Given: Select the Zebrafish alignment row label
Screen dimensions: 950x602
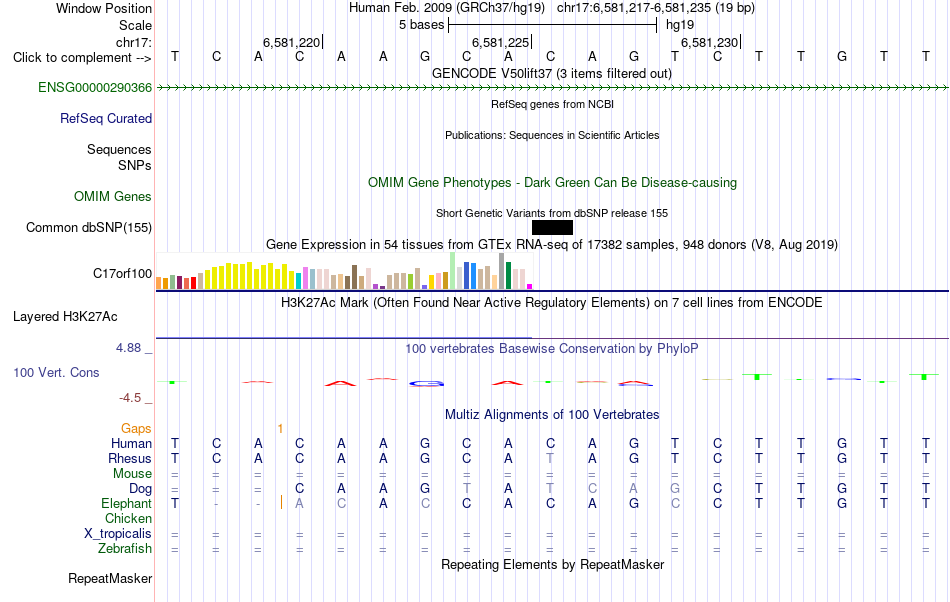Looking at the screenshot, I should [x=125, y=549].
